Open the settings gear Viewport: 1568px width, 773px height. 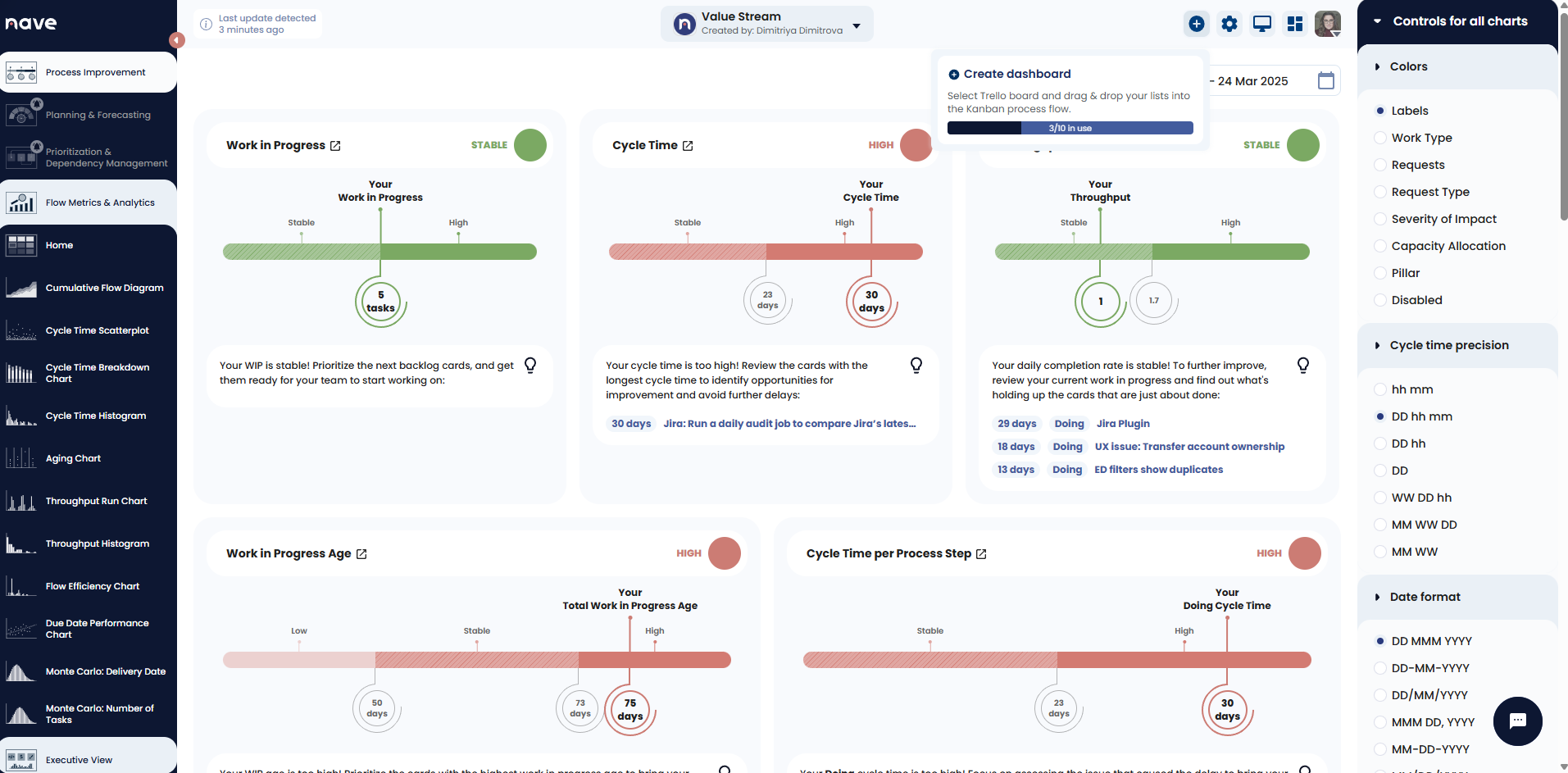(1229, 24)
